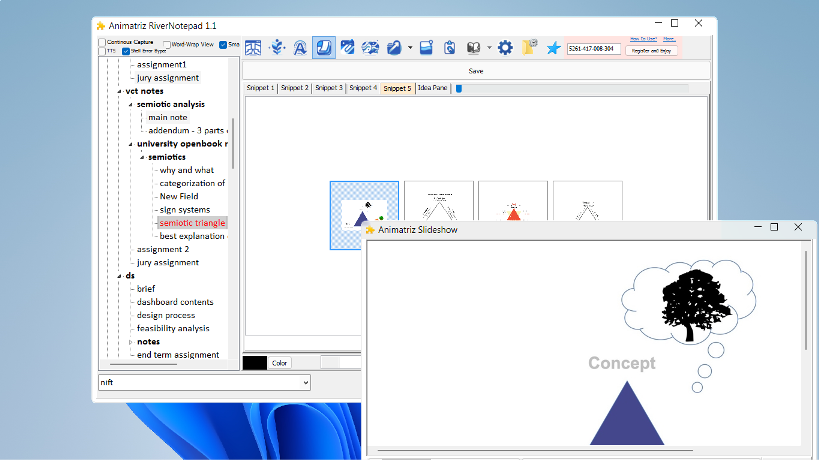Click the tree panel vertical scrollbar
The image size is (819, 460).
[x=233, y=144]
